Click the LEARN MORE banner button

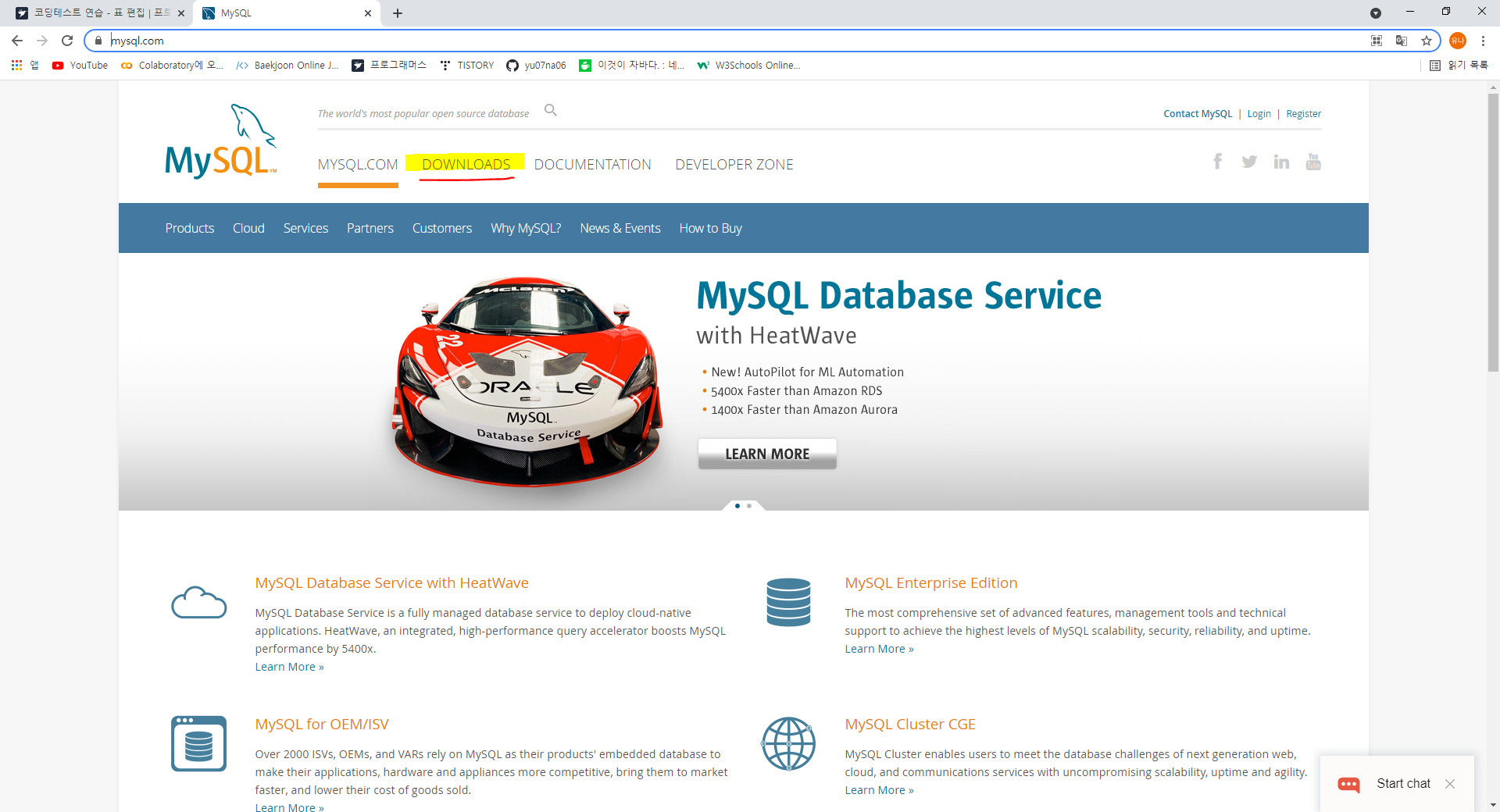(767, 454)
